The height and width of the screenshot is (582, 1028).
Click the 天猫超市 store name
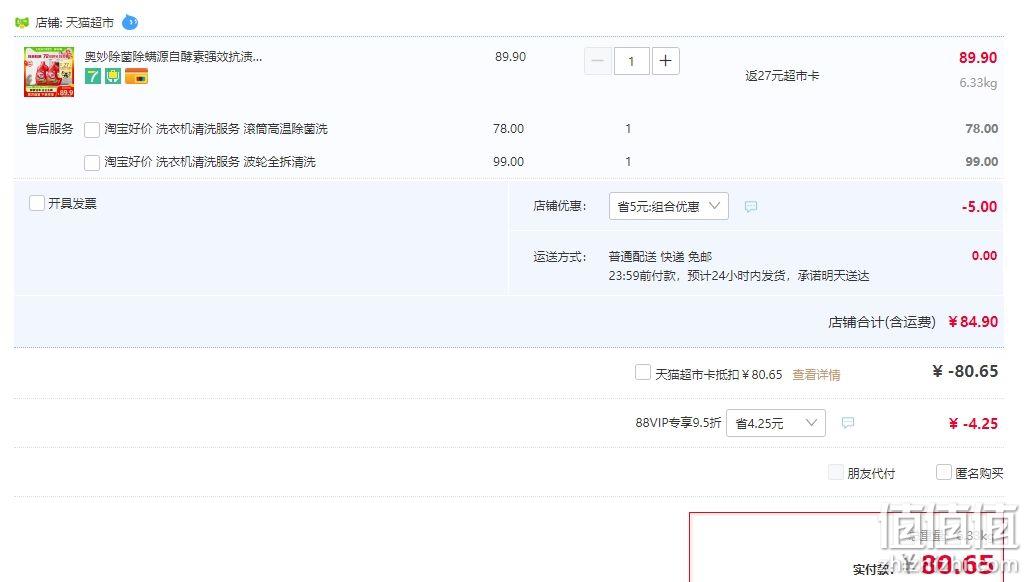point(90,22)
